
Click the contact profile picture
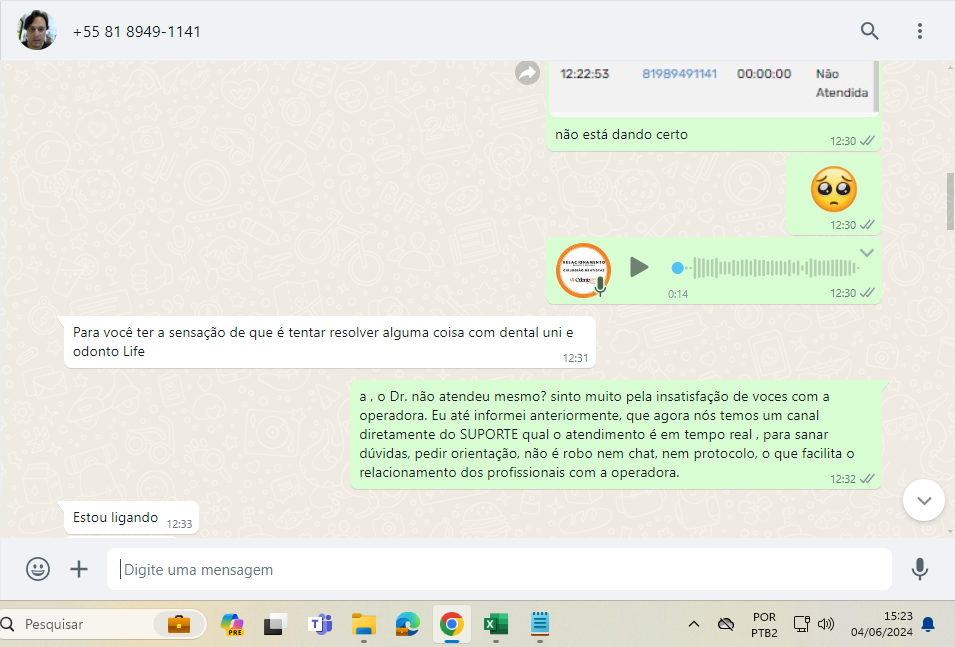(x=36, y=31)
